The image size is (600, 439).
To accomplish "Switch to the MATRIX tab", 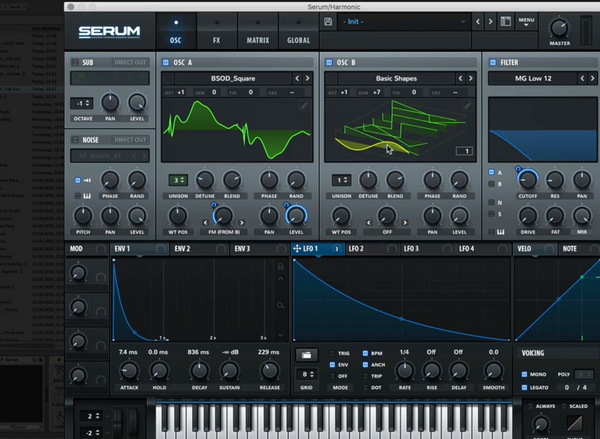I will pos(258,31).
